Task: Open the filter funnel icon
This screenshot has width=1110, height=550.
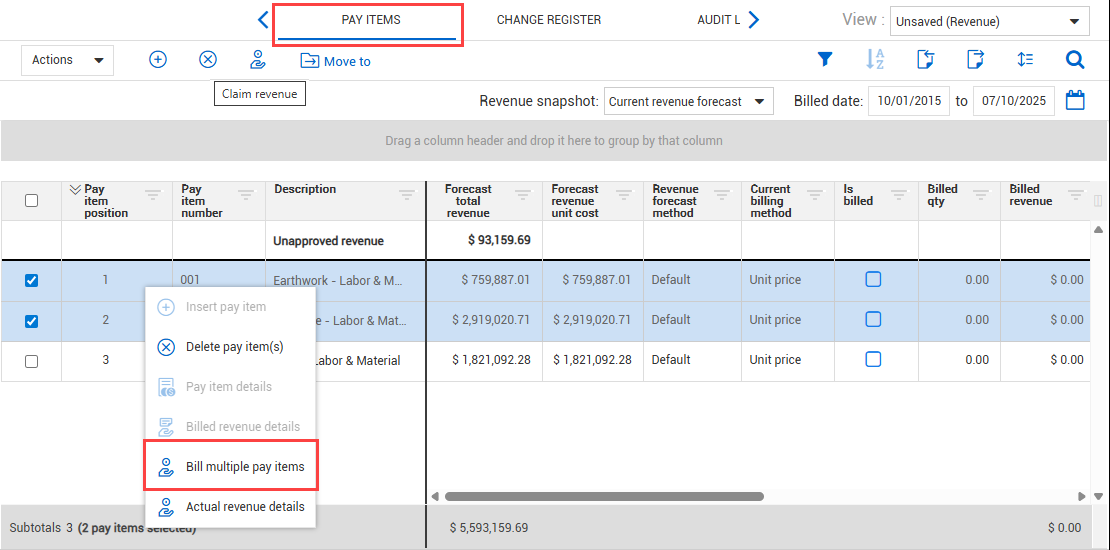Action: [825, 60]
